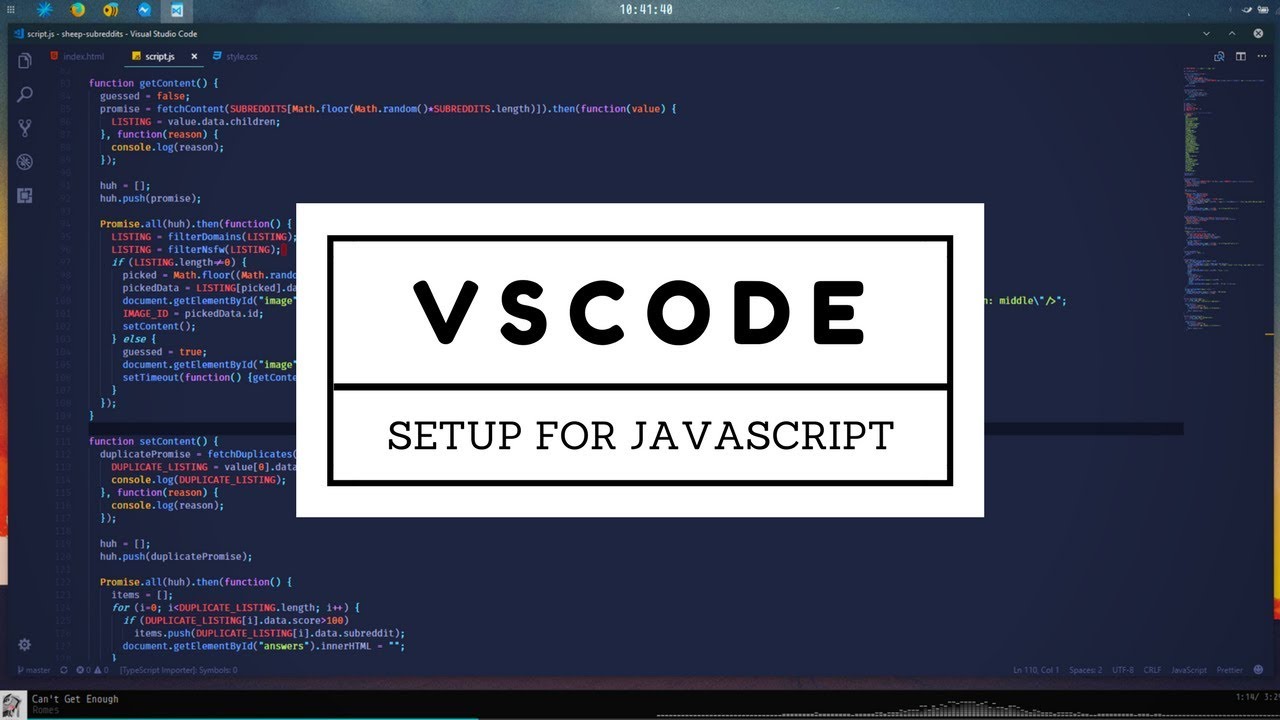Click the open changes icon in editor toolbar

coord(1219,57)
